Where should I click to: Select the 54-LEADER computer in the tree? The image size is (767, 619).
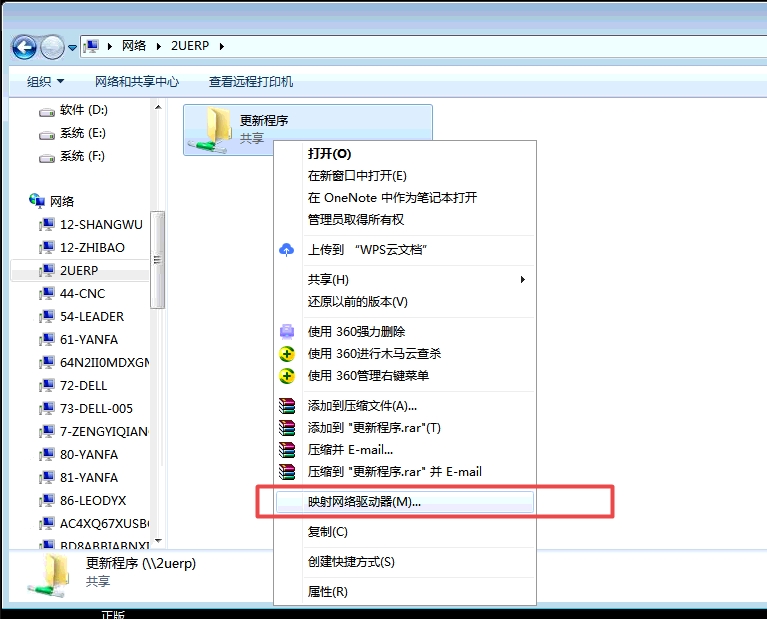(91, 317)
